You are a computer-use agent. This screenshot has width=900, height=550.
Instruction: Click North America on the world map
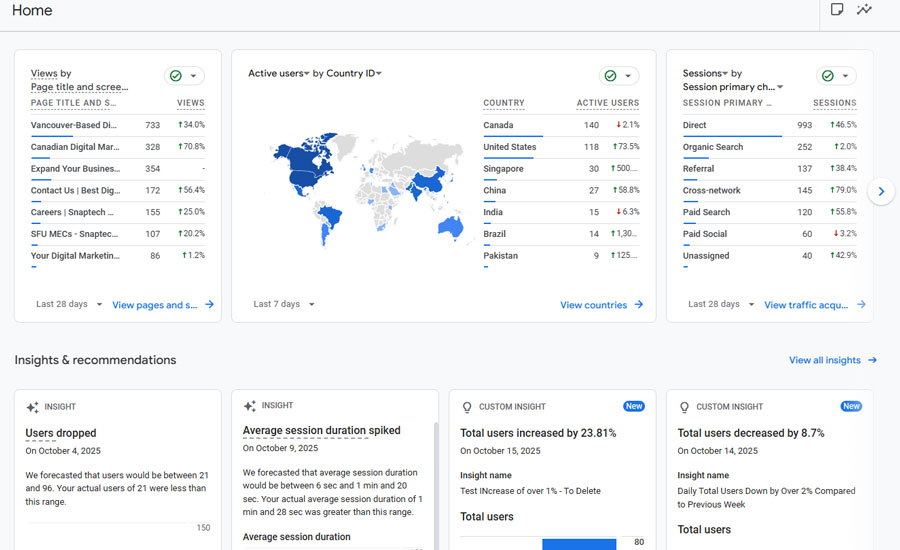[x=303, y=164]
